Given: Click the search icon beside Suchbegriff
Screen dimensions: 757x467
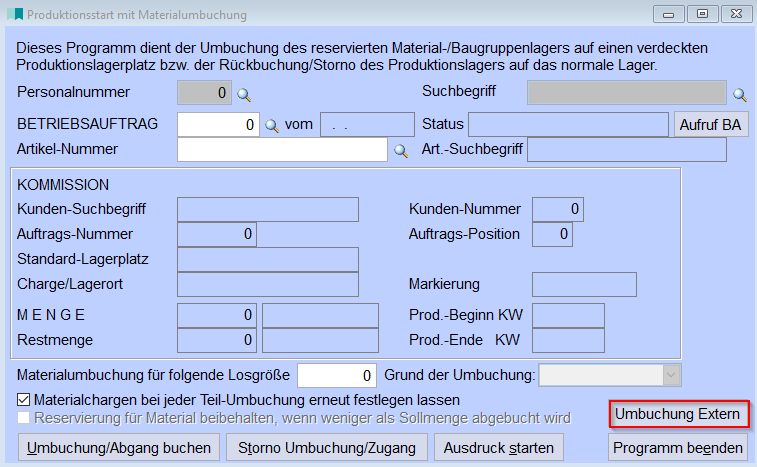Looking at the screenshot, I should (740, 94).
